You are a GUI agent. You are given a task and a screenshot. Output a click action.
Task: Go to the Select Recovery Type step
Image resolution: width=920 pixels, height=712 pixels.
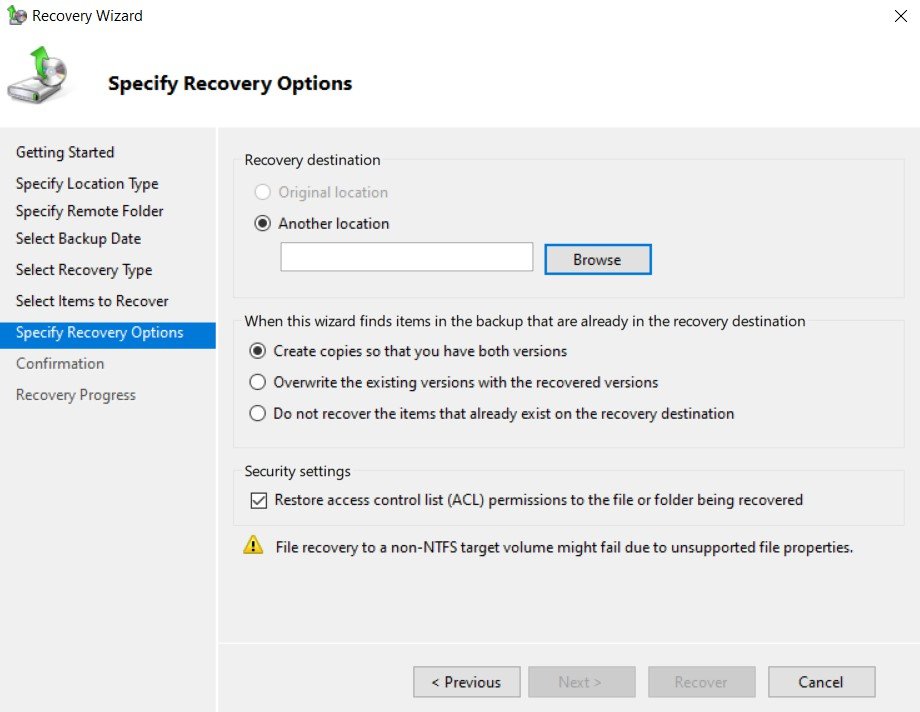tap(84, 270)
